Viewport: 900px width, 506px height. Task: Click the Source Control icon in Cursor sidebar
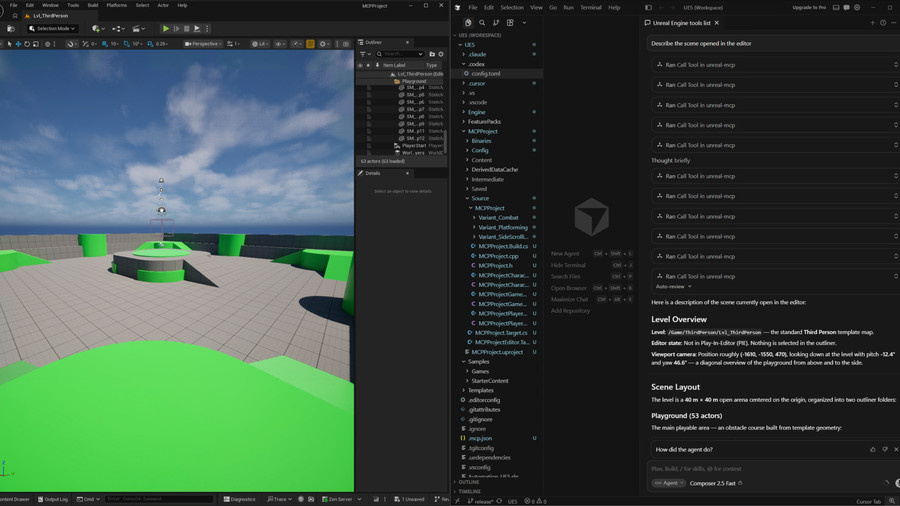tap(496, 23)
